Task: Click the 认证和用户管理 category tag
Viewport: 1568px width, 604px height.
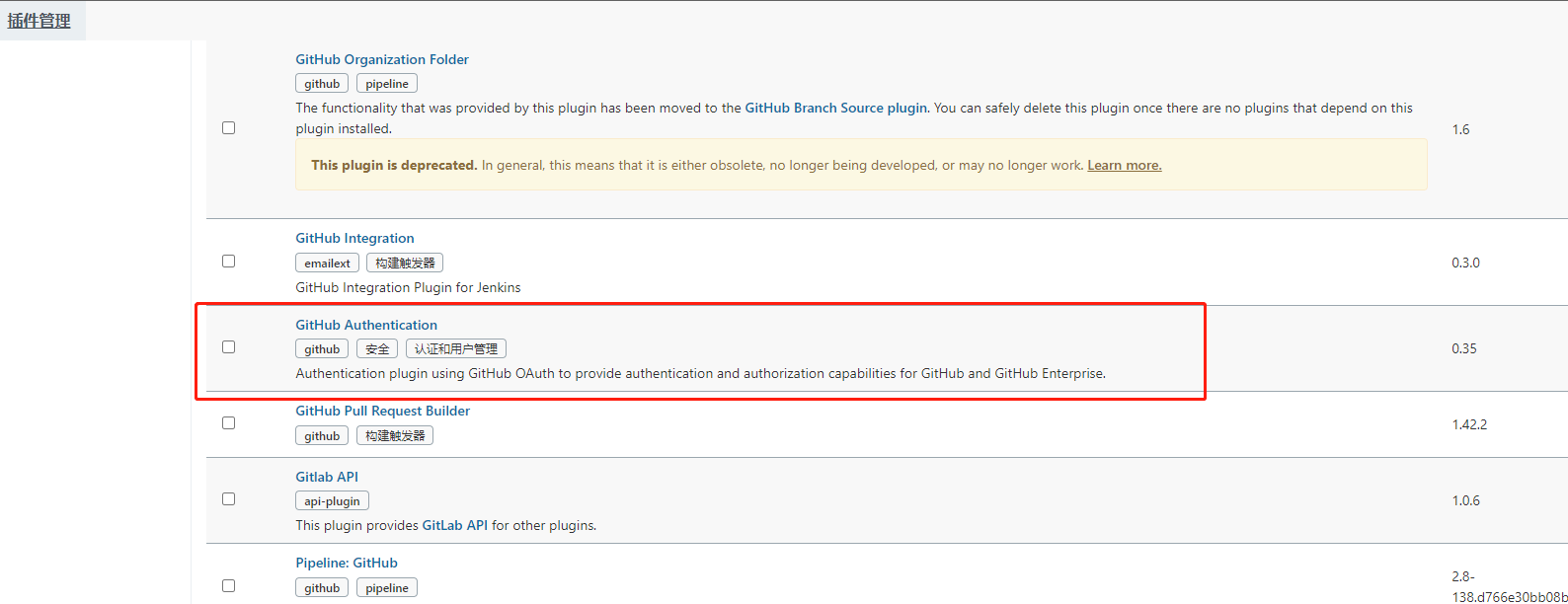Action: pyautogui.click(x=456, y=348)
